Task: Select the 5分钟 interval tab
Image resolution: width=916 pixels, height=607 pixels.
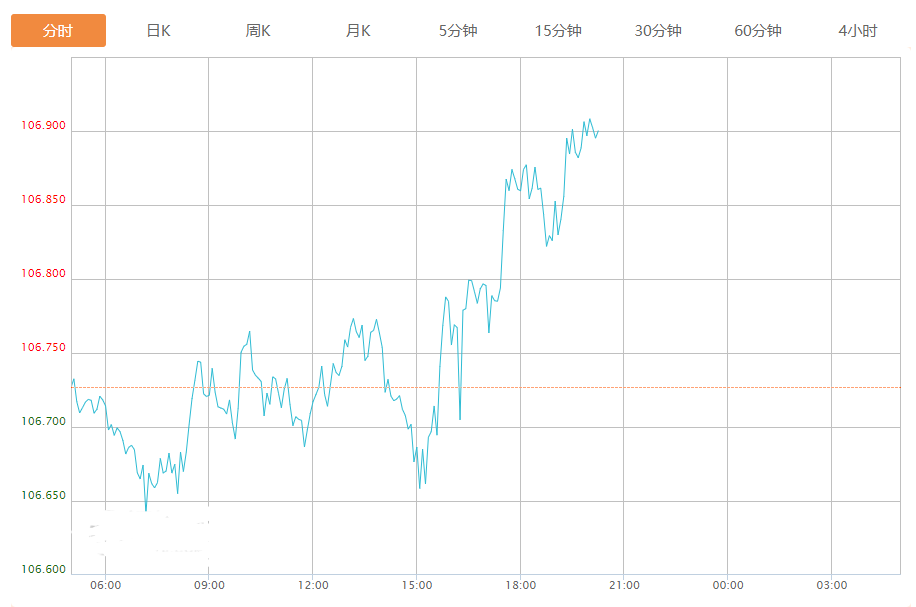Action: (x=458, y=31)
